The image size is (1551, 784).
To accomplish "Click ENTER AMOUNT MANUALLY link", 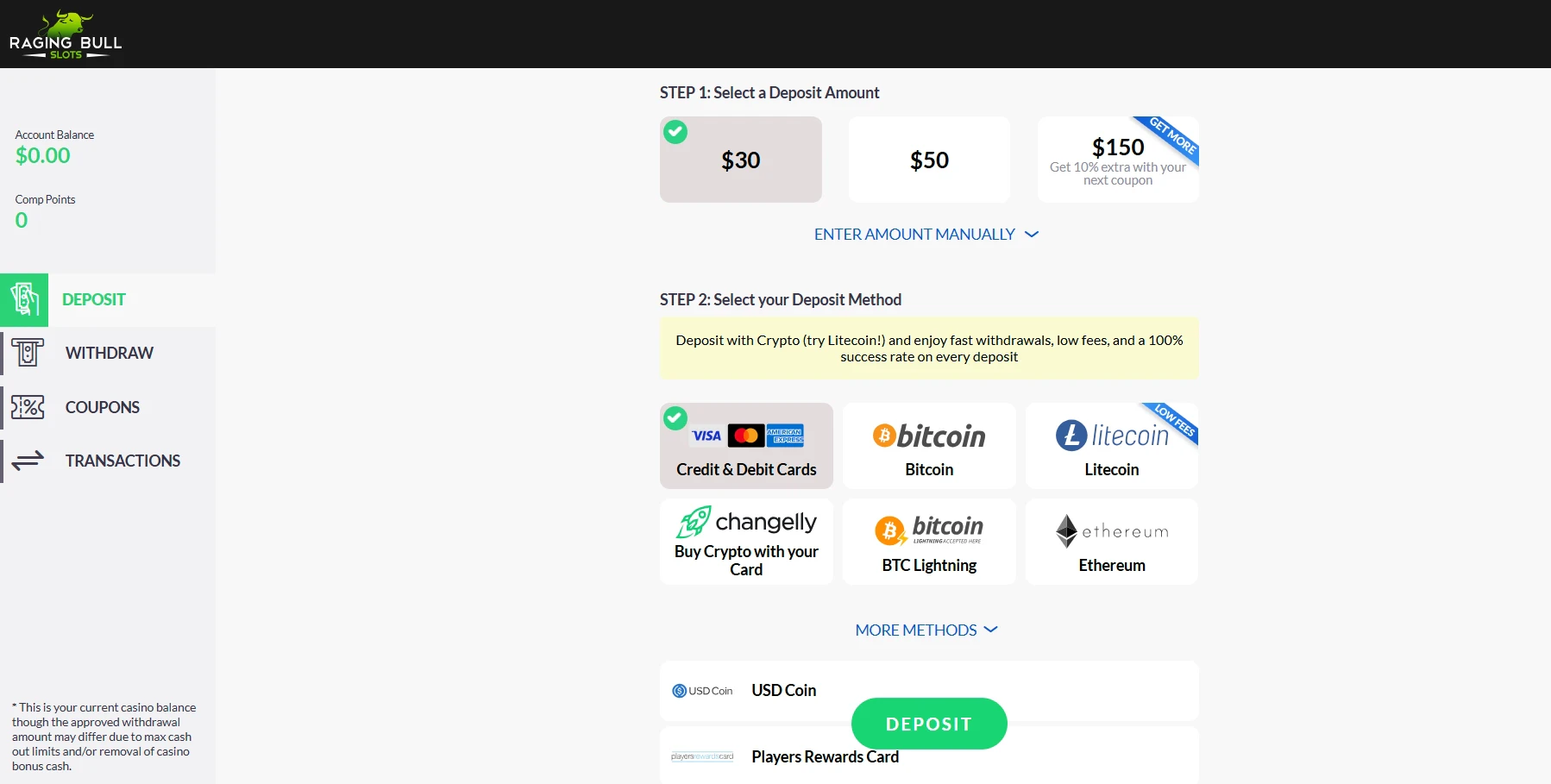I will coord(914,235).
